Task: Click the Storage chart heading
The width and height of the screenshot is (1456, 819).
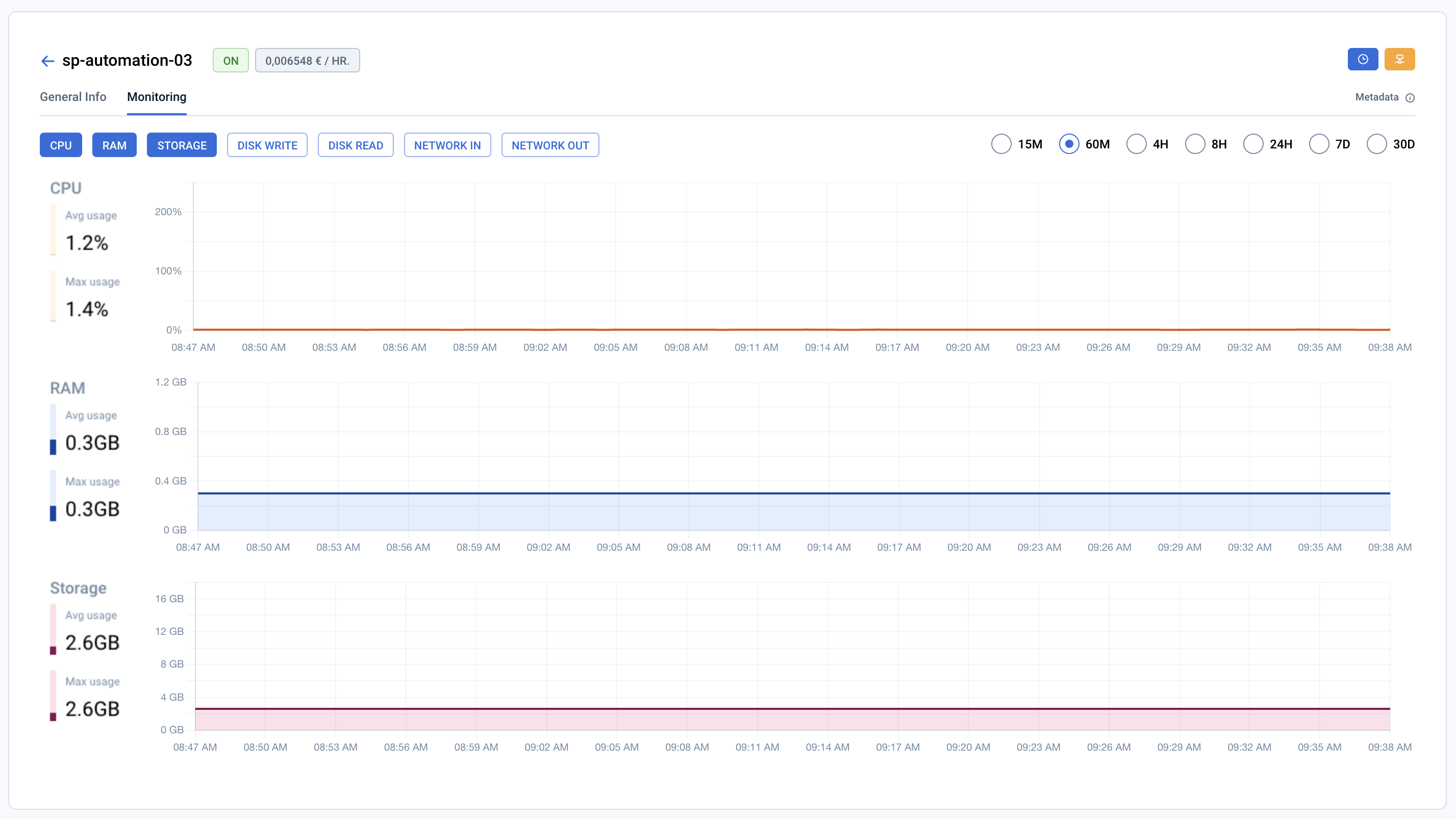Action: click(x=78, y=588)
